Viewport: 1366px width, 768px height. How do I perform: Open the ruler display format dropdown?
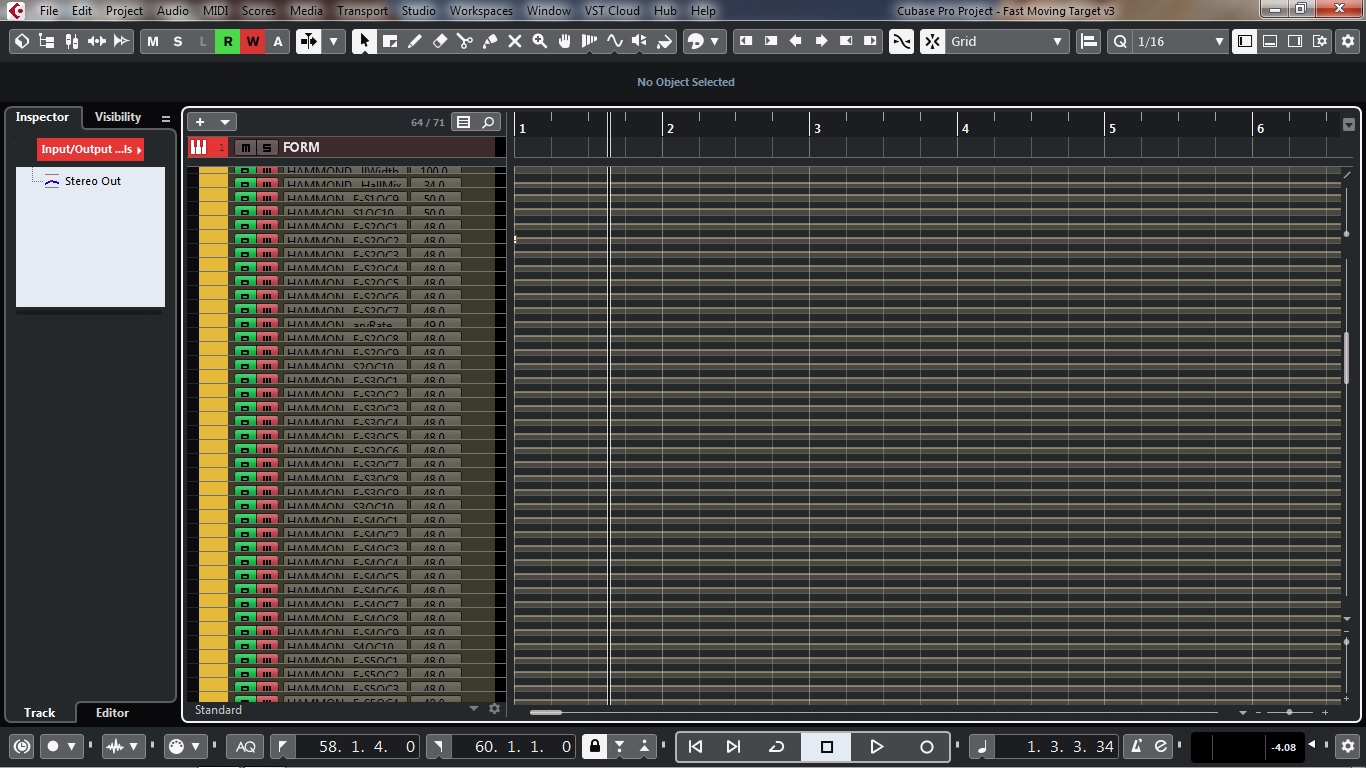tap(1349, 125)
